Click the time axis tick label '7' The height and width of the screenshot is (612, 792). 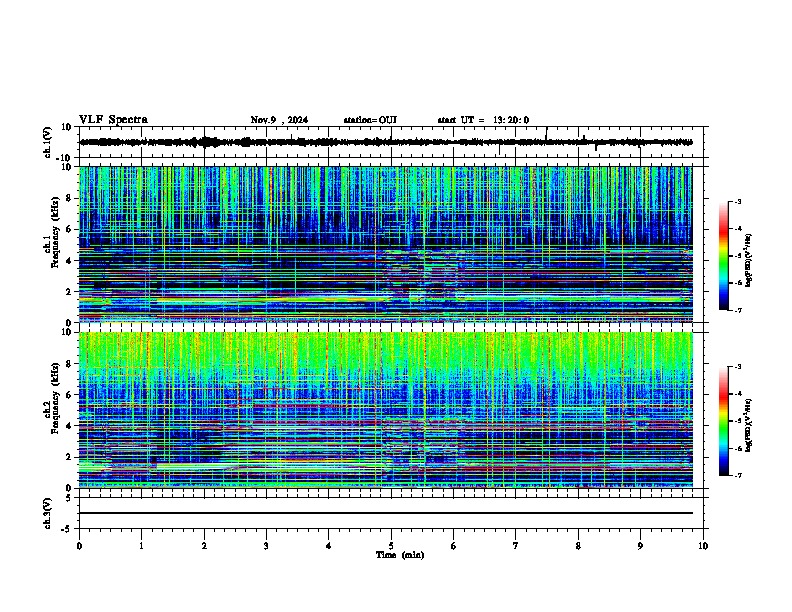(516, 546)
